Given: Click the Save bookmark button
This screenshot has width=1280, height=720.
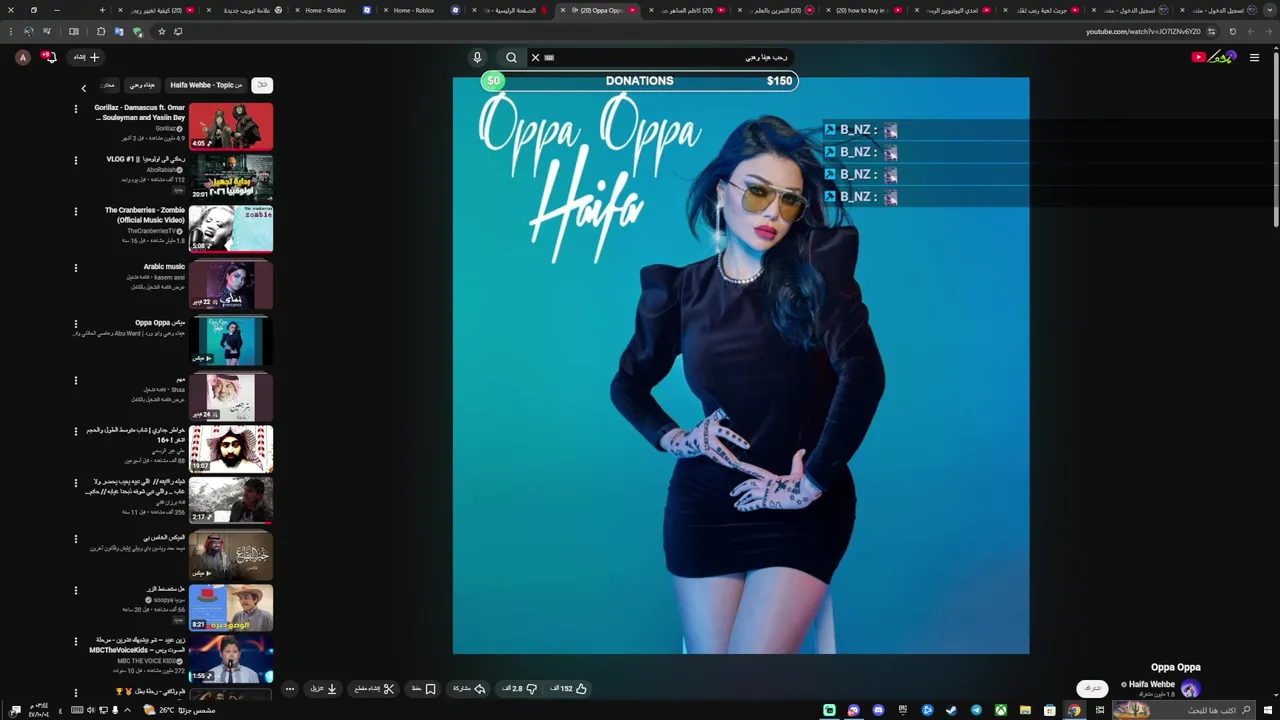Looking at the screenshot, I should pos(423,688).
